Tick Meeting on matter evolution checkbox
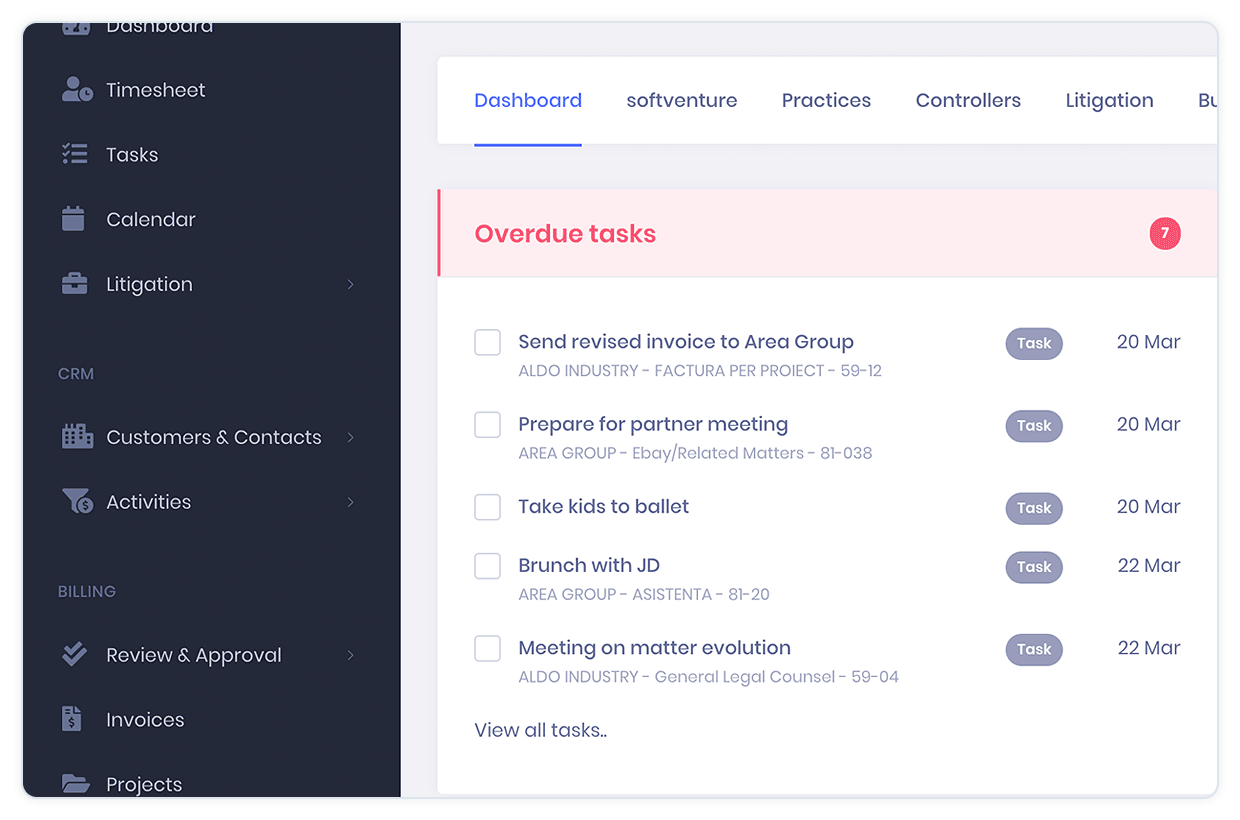Screen dimensions: 1240x820 coord(487,648)
